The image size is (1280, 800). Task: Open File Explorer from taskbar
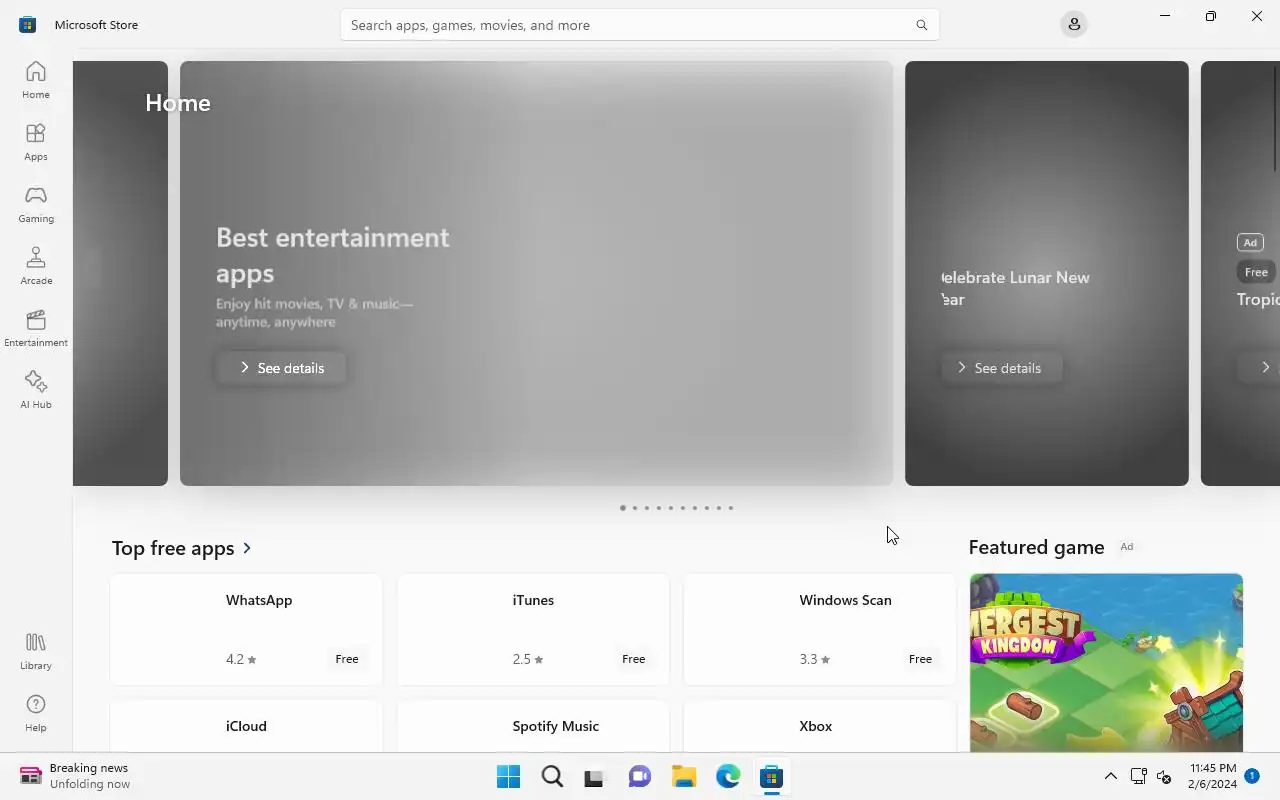[684, 777]
